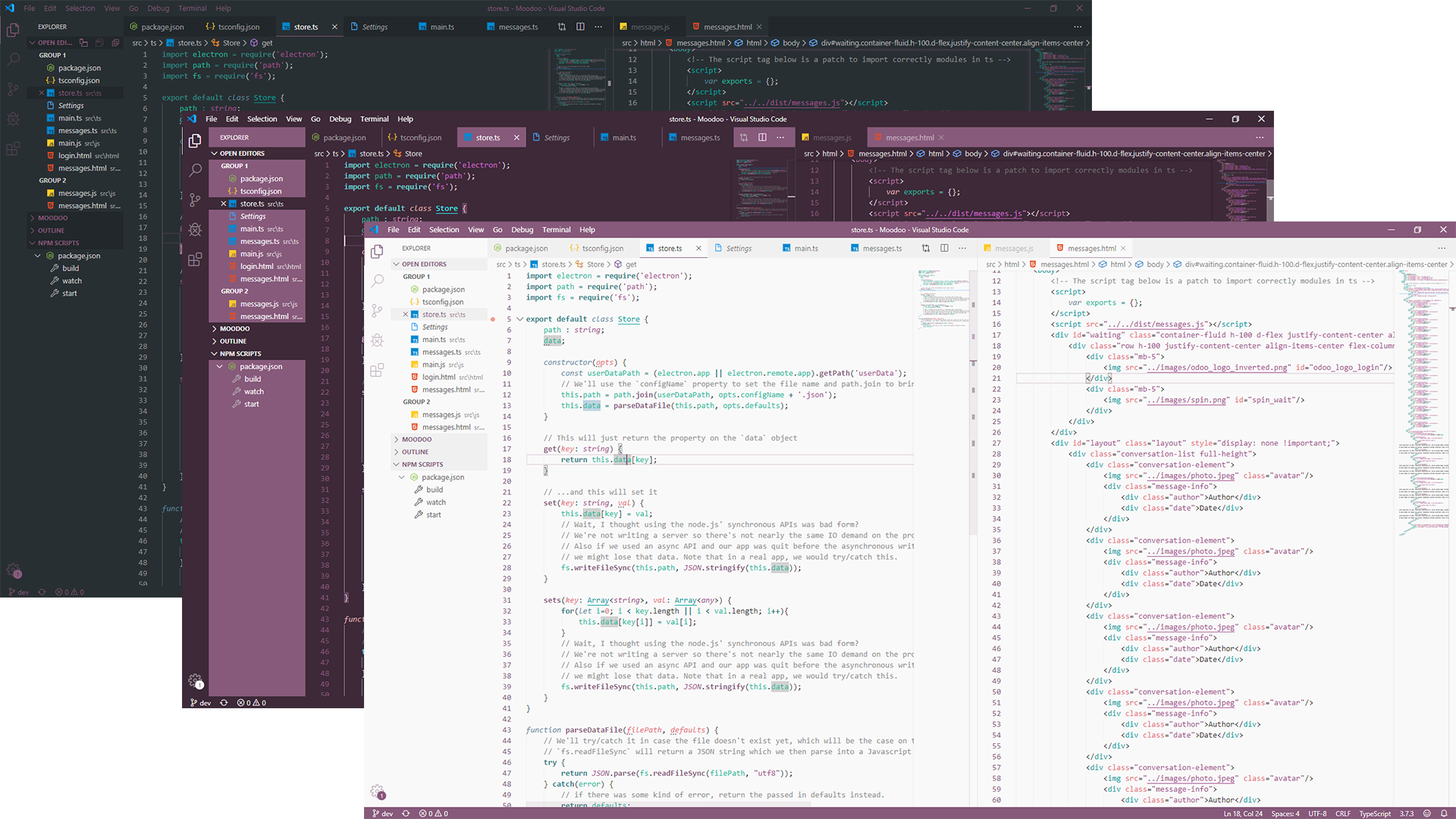This screenshot has width=1456, height=819.
Task: Click TypeScript language mode in status bar
Action: coord(1374,814)
